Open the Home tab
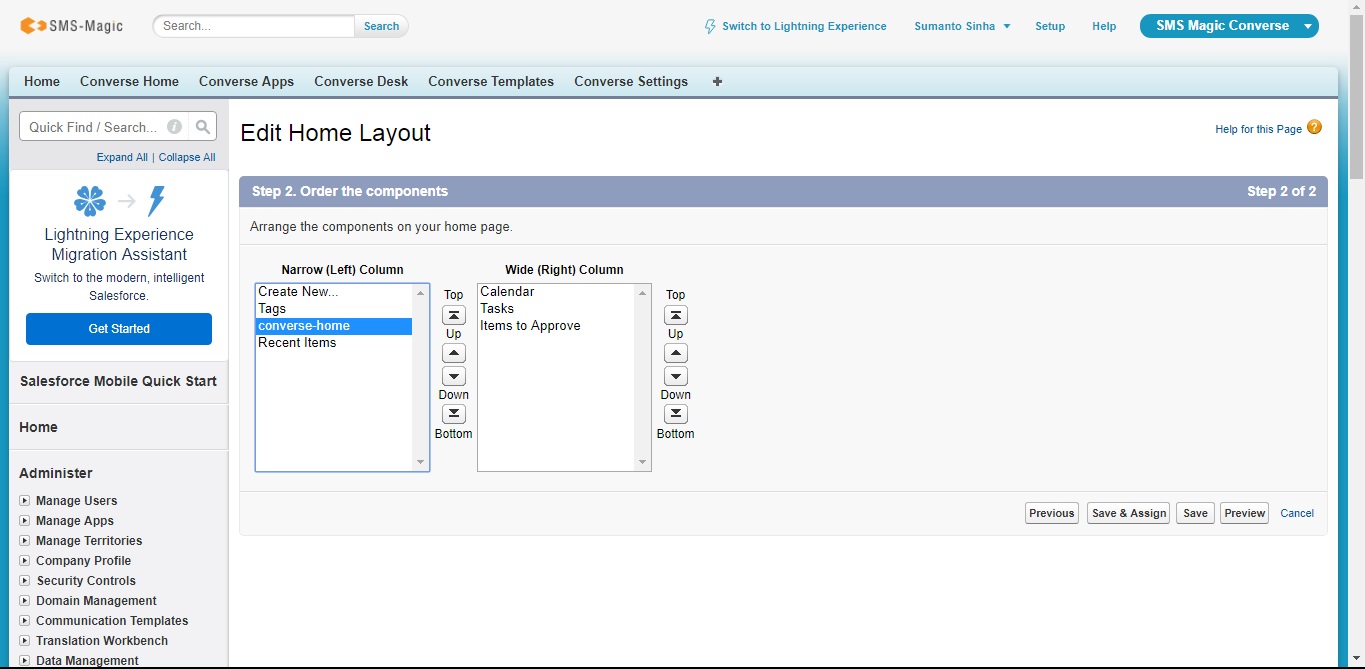The image size is (1365, 669). pos(42,82)
